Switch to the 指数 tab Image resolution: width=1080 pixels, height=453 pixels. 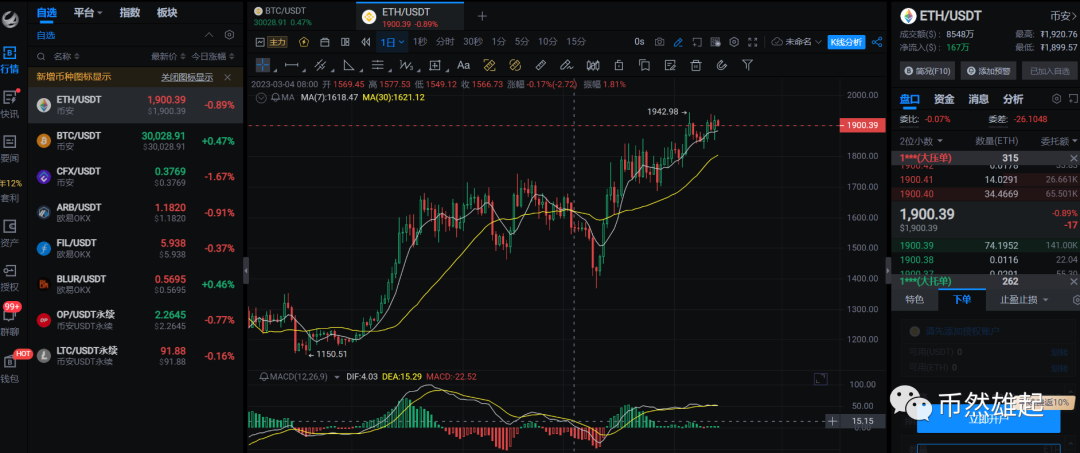[130, 12]
